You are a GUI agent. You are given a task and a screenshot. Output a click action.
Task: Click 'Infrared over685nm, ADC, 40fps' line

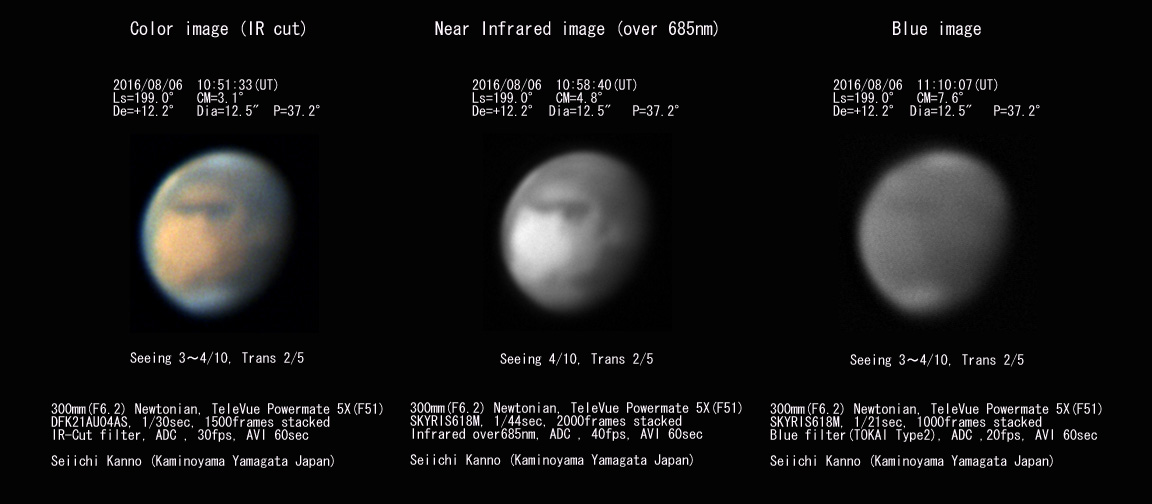coord(556,435)
